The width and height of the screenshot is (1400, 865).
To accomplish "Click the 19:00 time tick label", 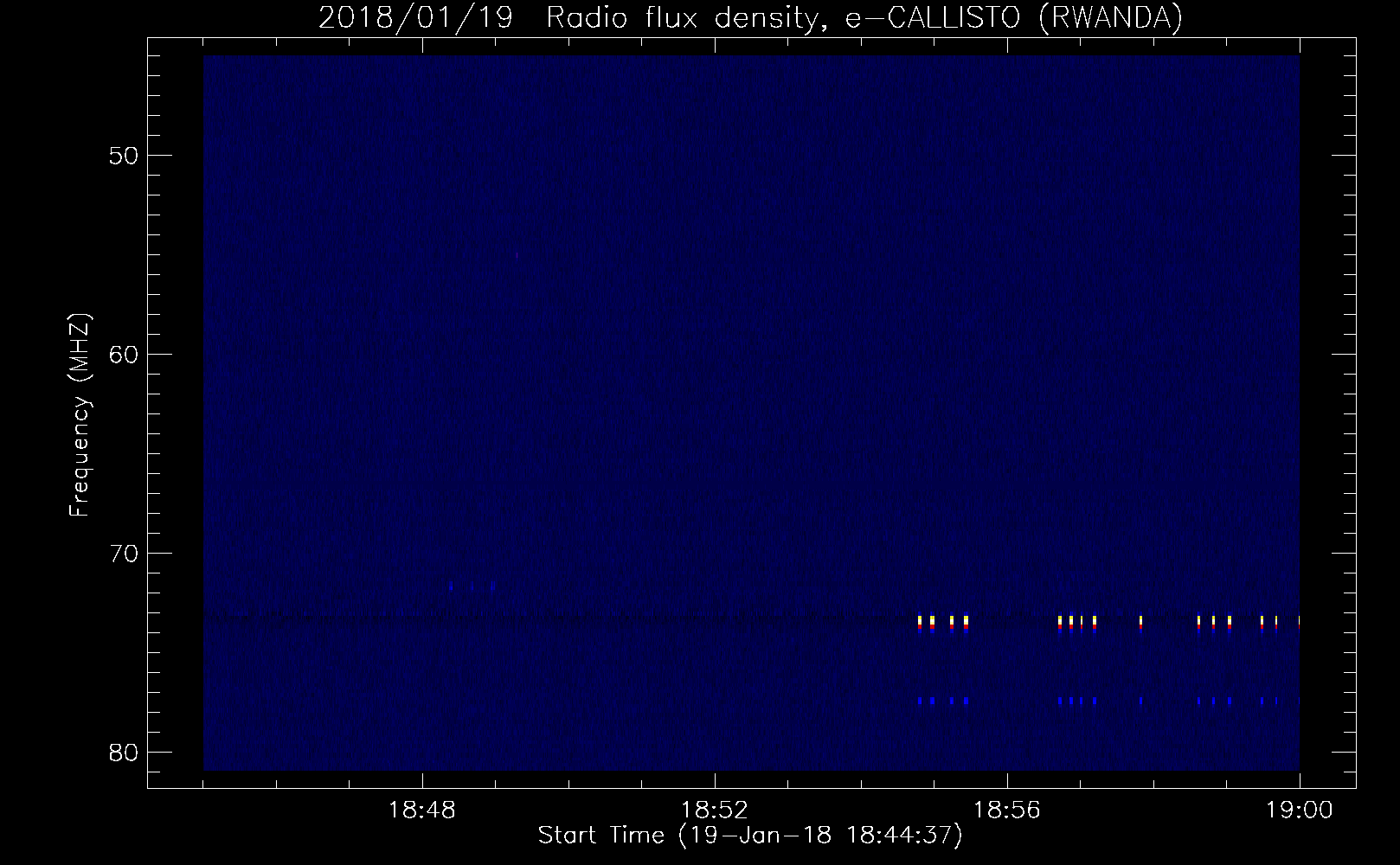I will click(x=1299, y=811).
